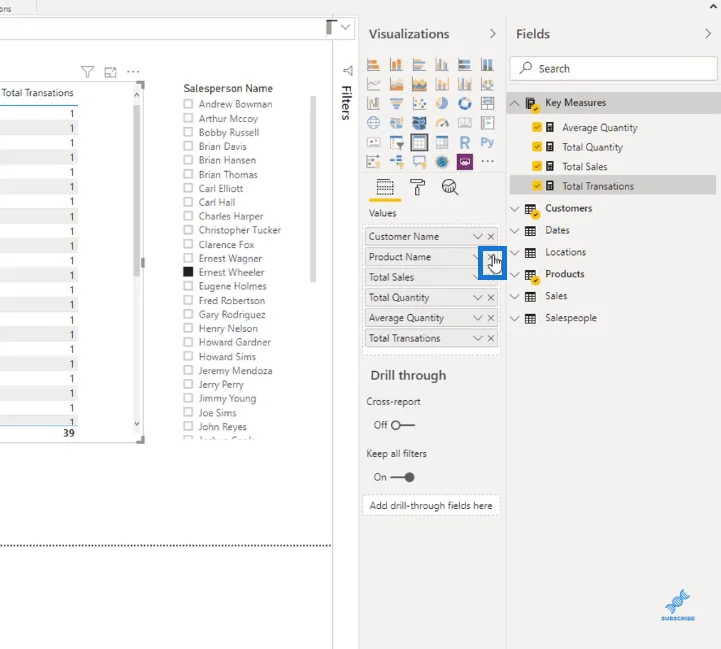
Task: Open focus mode for the table visual
Action: [x=110, y=72]
